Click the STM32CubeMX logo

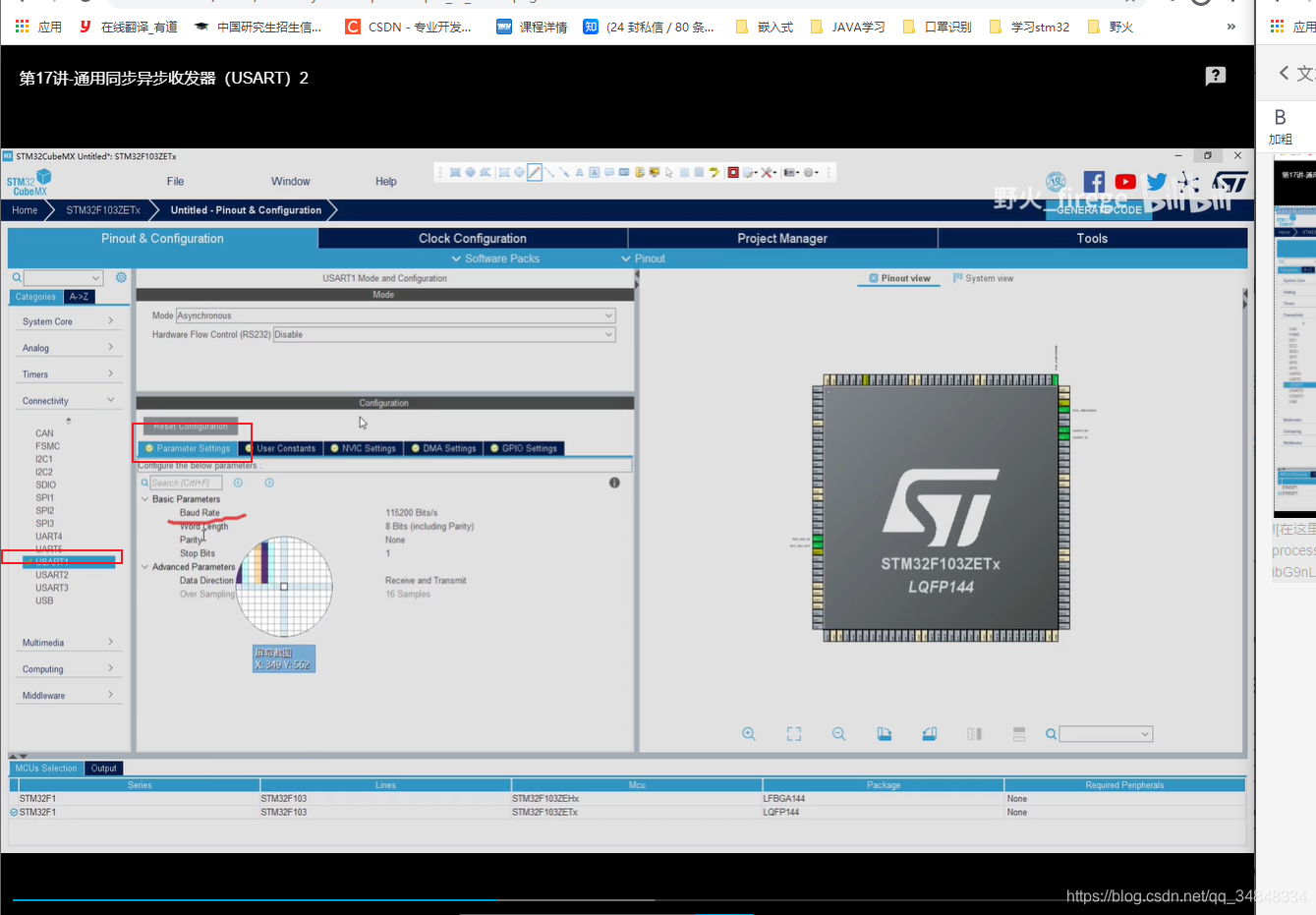point(29,182)
